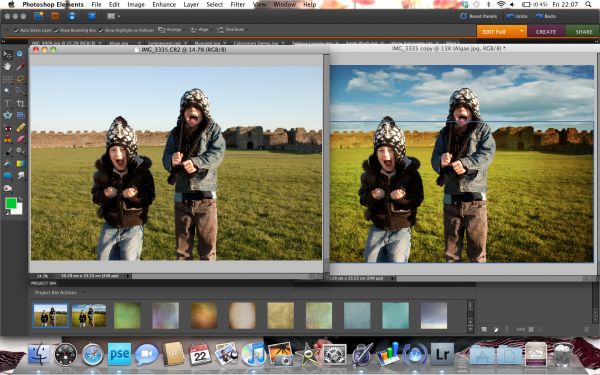Select the Lasso tool
600x375 pixels.
click(20, 79)
